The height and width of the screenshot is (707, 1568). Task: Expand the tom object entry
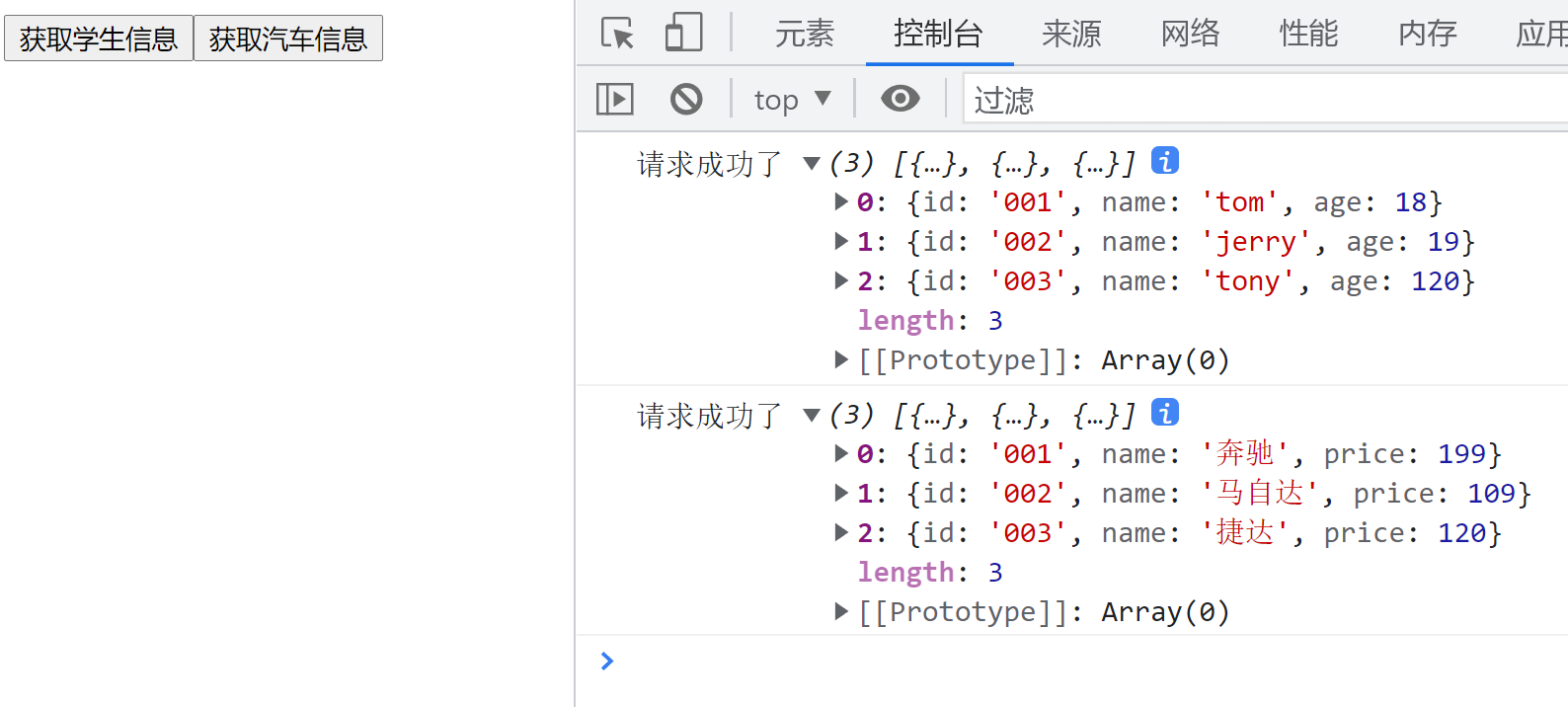pos(841,201)
